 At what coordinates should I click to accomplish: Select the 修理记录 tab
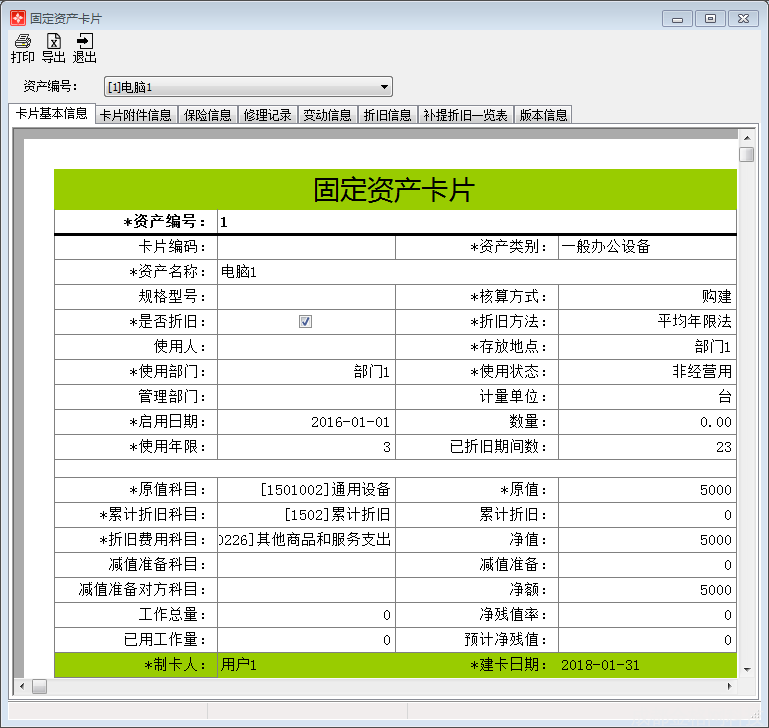[x=268, y=115]
